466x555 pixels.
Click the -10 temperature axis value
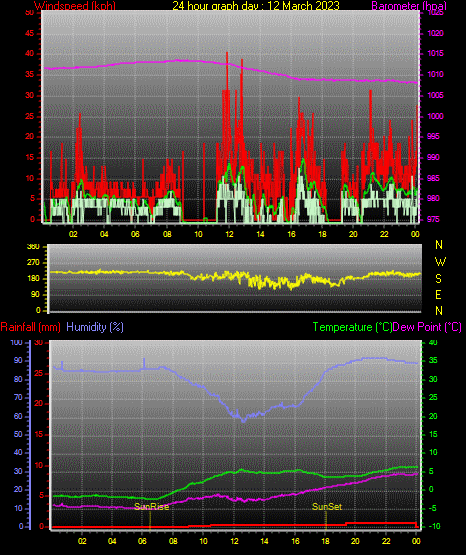(x=434, y=526)
